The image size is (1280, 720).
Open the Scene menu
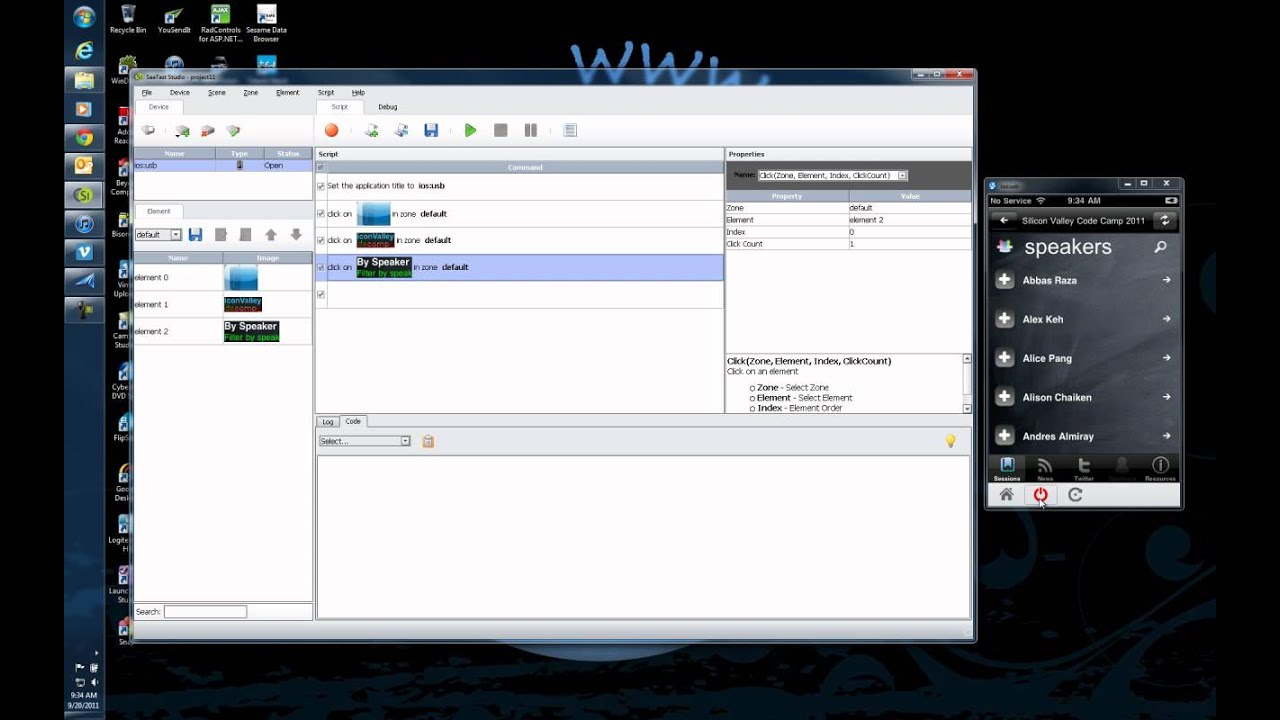tap(217, 92)
